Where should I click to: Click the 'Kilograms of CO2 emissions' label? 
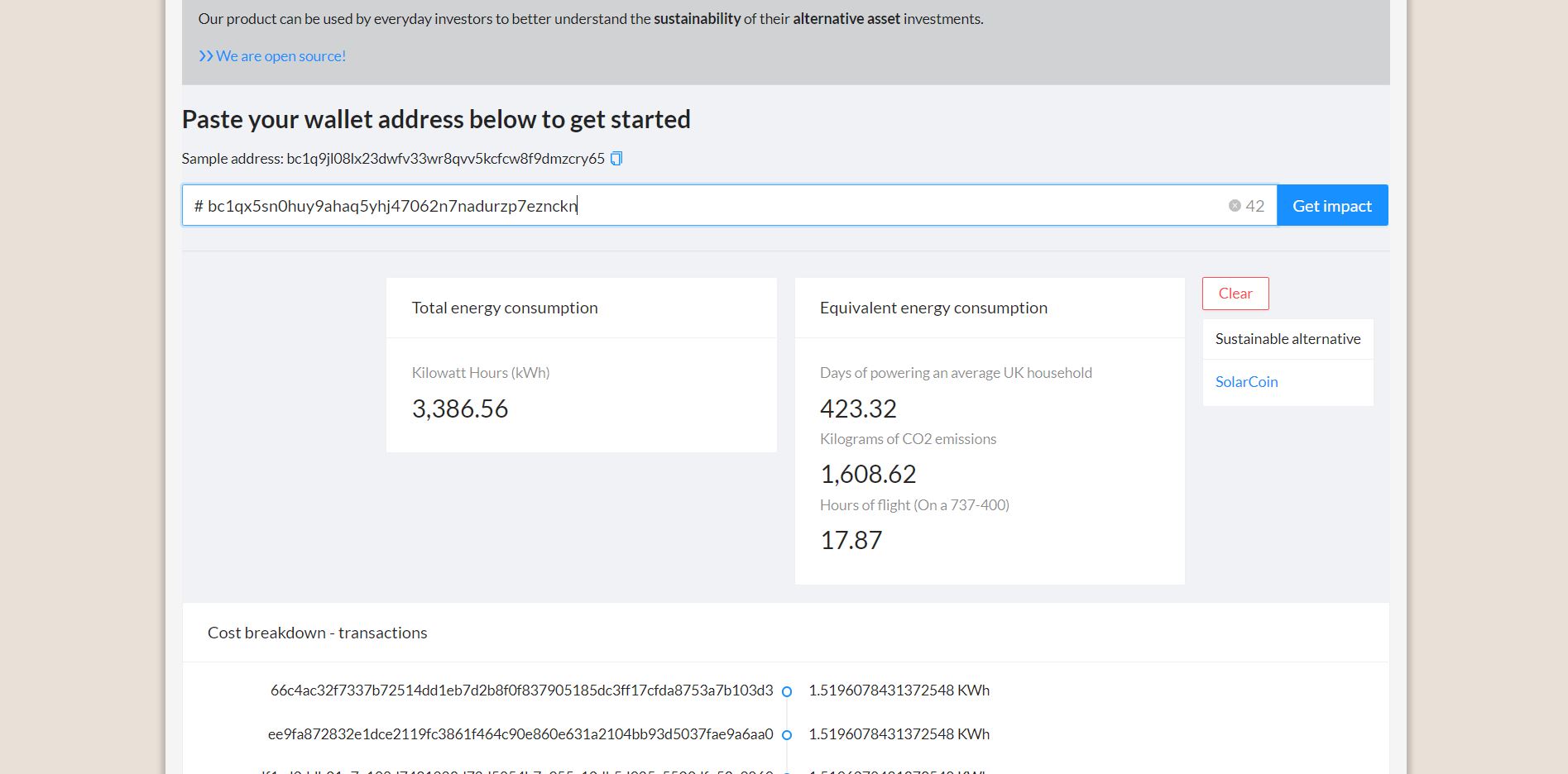[908, 439]
